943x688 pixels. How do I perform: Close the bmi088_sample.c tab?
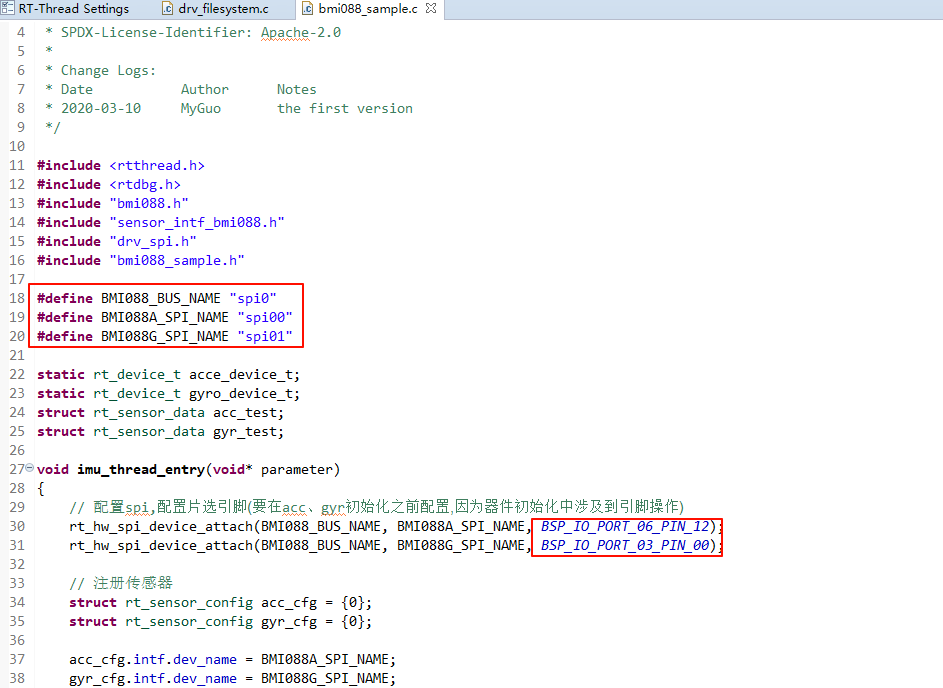(x=431, y=9)
